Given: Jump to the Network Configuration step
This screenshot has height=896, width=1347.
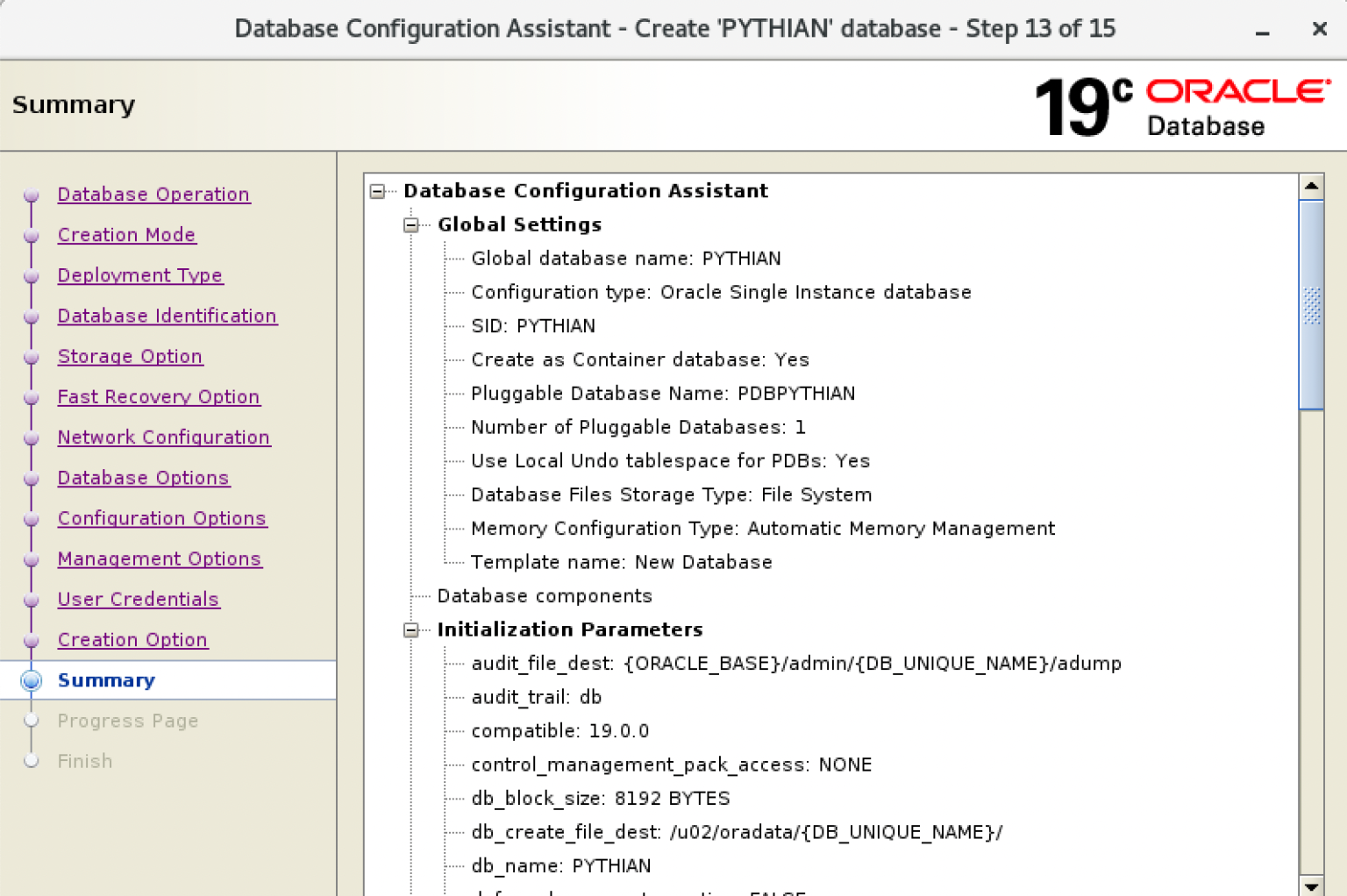Looking at the screenshot, I should 164,437.
